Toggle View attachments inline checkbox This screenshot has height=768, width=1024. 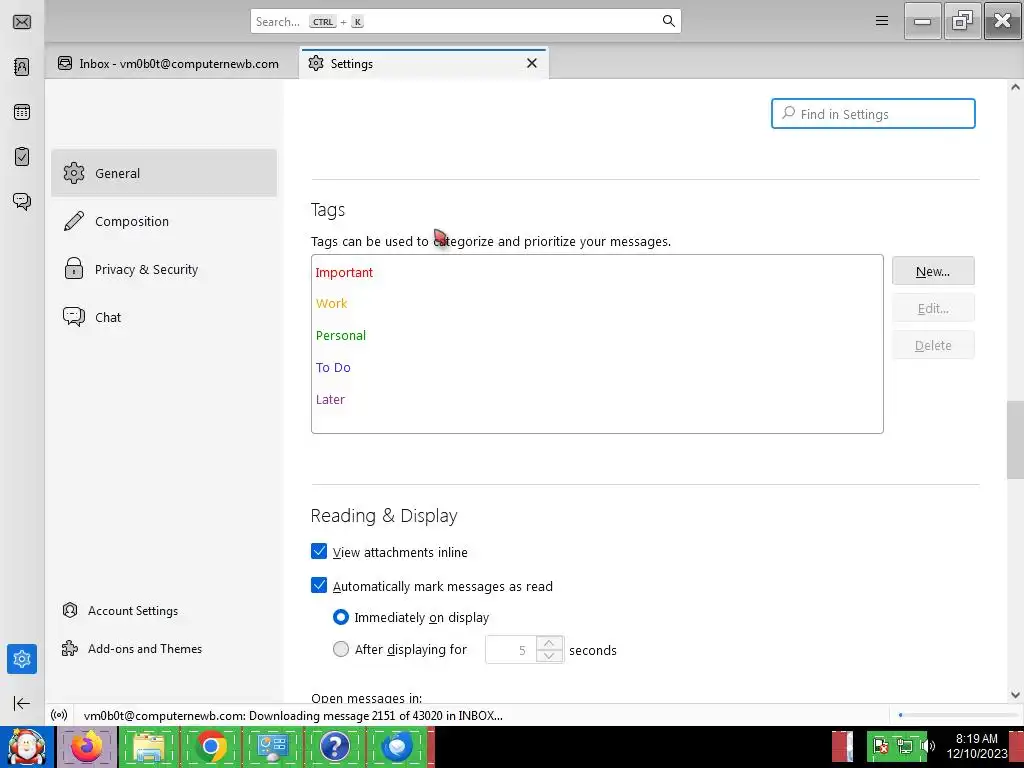click(319, 551)
